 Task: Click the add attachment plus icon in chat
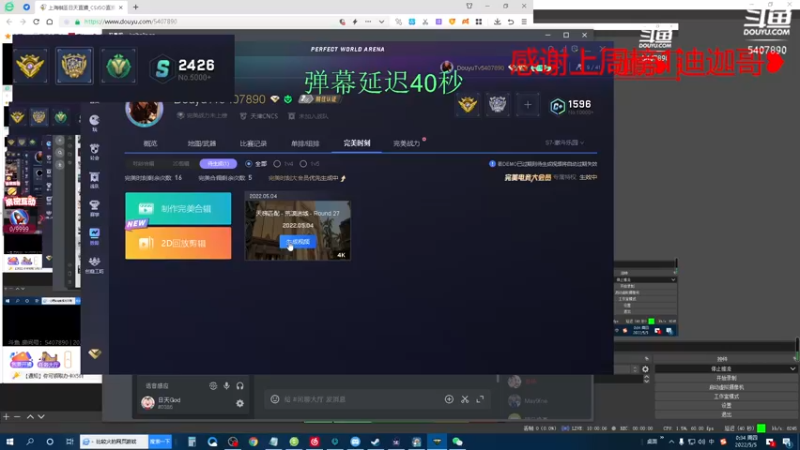tap(449, 399)
